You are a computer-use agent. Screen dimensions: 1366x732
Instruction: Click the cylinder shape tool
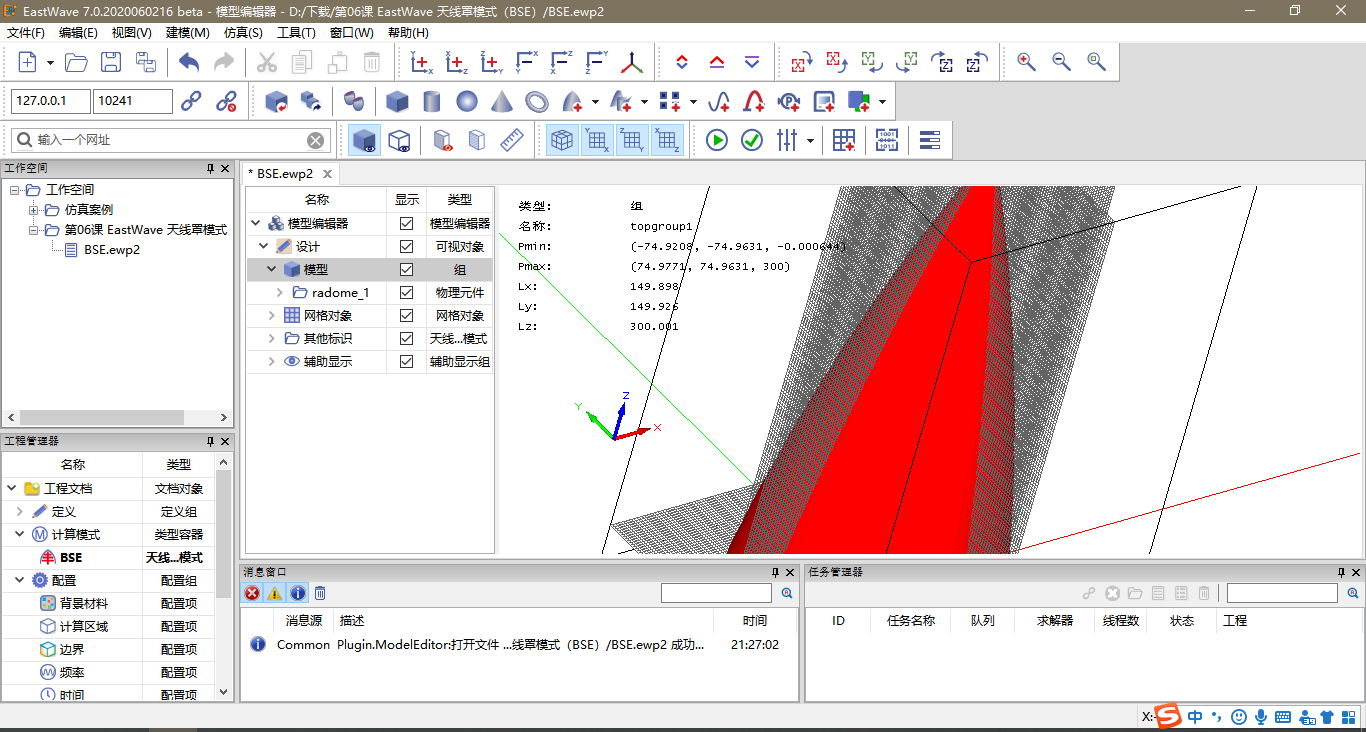432,101
